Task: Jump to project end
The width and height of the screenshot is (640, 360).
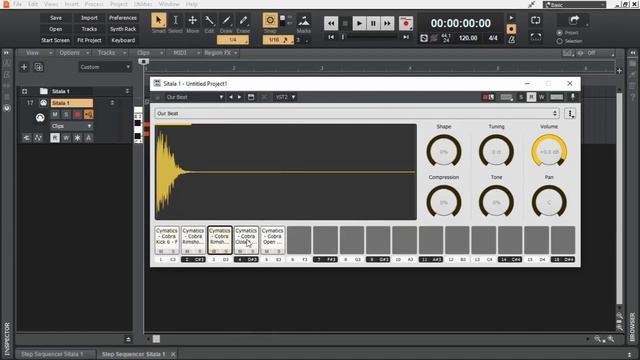Action: [x=406, y=37]
